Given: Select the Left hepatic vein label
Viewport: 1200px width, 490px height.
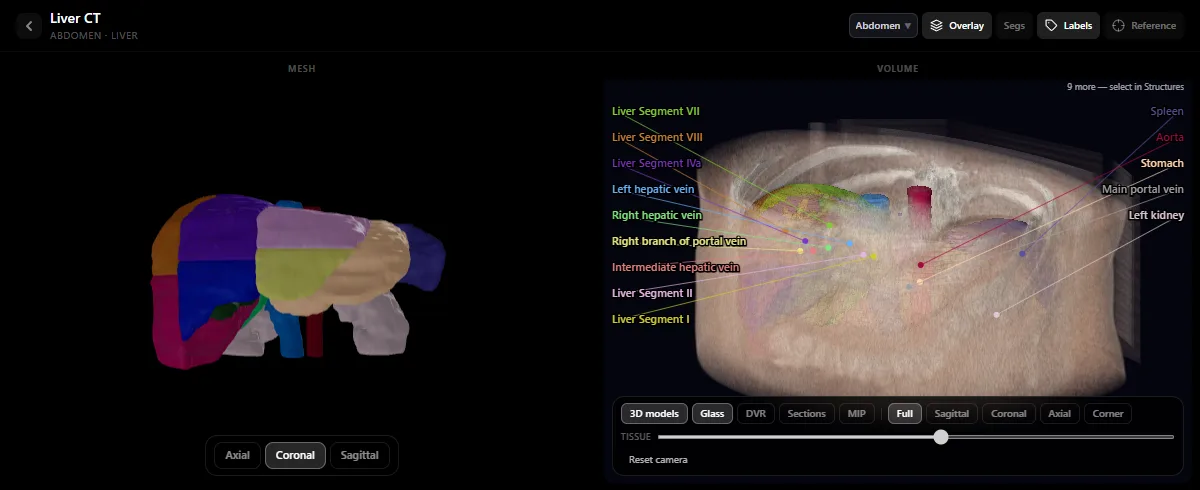Looking at the screenshot, I should tap(653, 189).
